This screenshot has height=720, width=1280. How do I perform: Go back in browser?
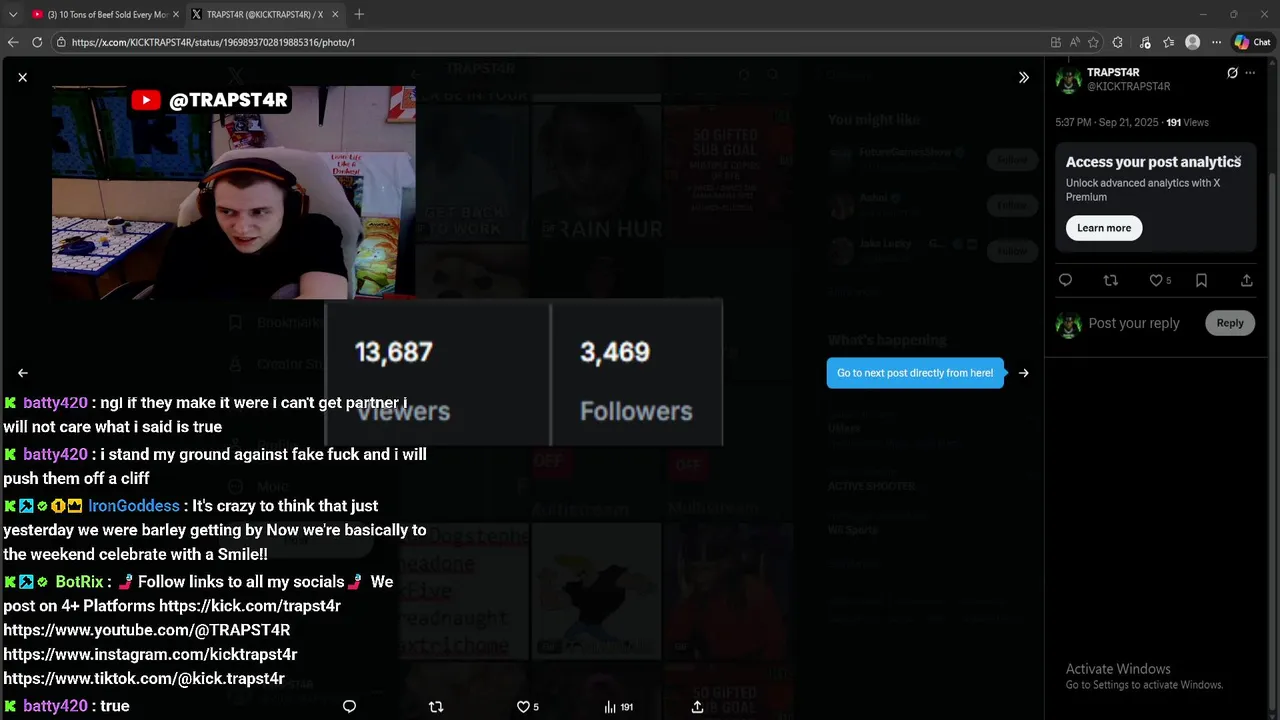(x=13, y=42)
